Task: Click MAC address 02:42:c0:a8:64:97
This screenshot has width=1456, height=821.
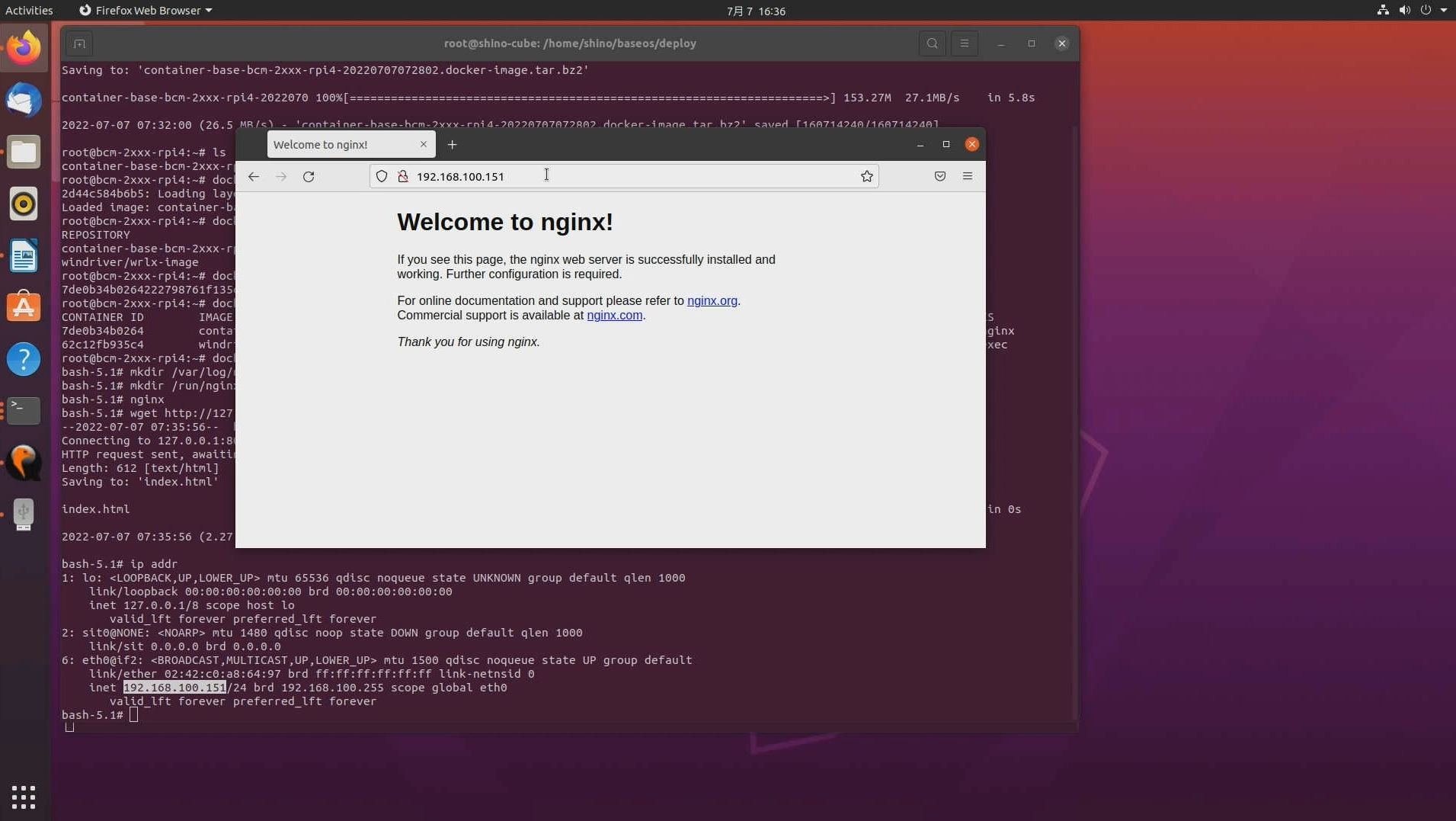Action: 222,674
